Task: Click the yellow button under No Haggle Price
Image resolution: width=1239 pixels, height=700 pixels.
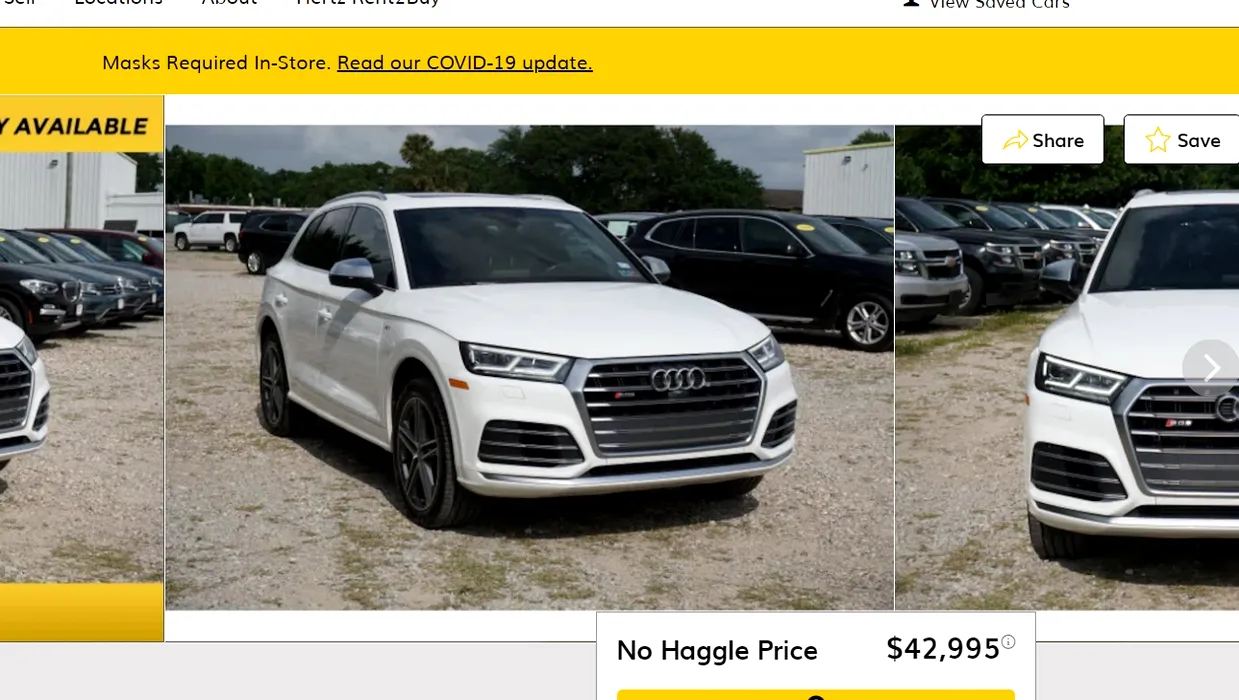Action: [x=816, y=695]
